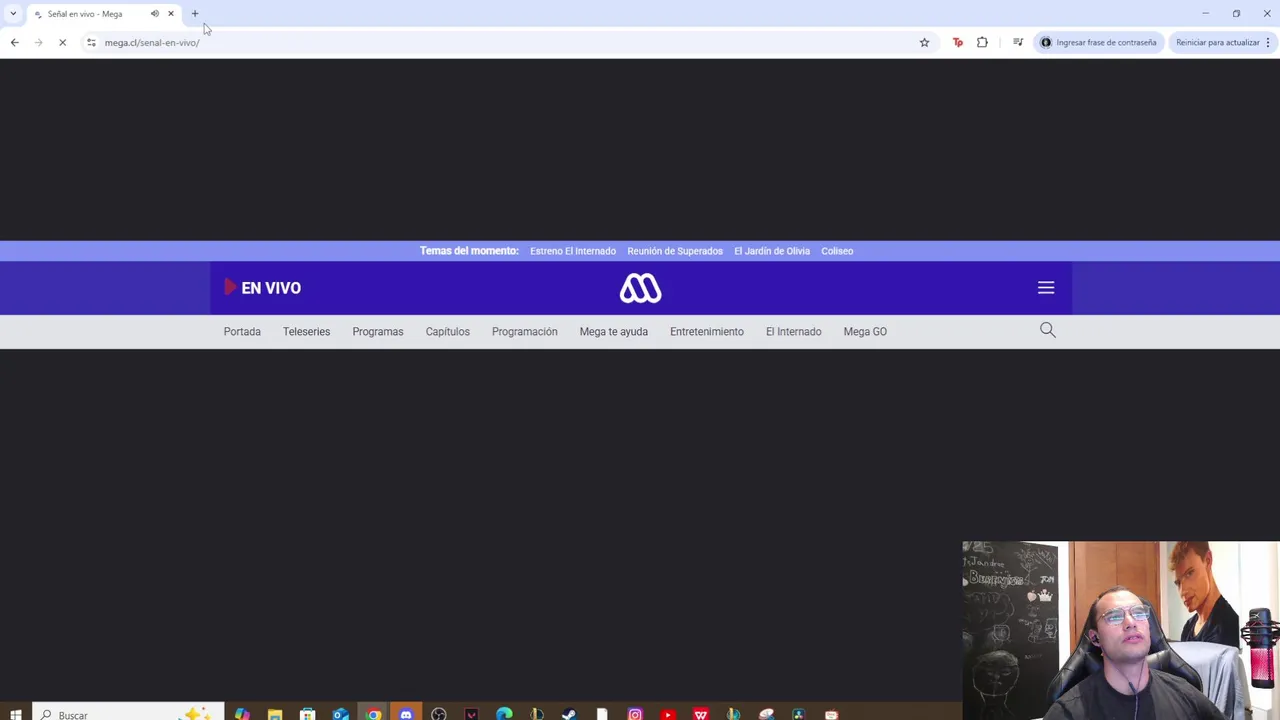1280x720 pixels.
Task: Open the Programas menu item
Action: pos(378,332)
